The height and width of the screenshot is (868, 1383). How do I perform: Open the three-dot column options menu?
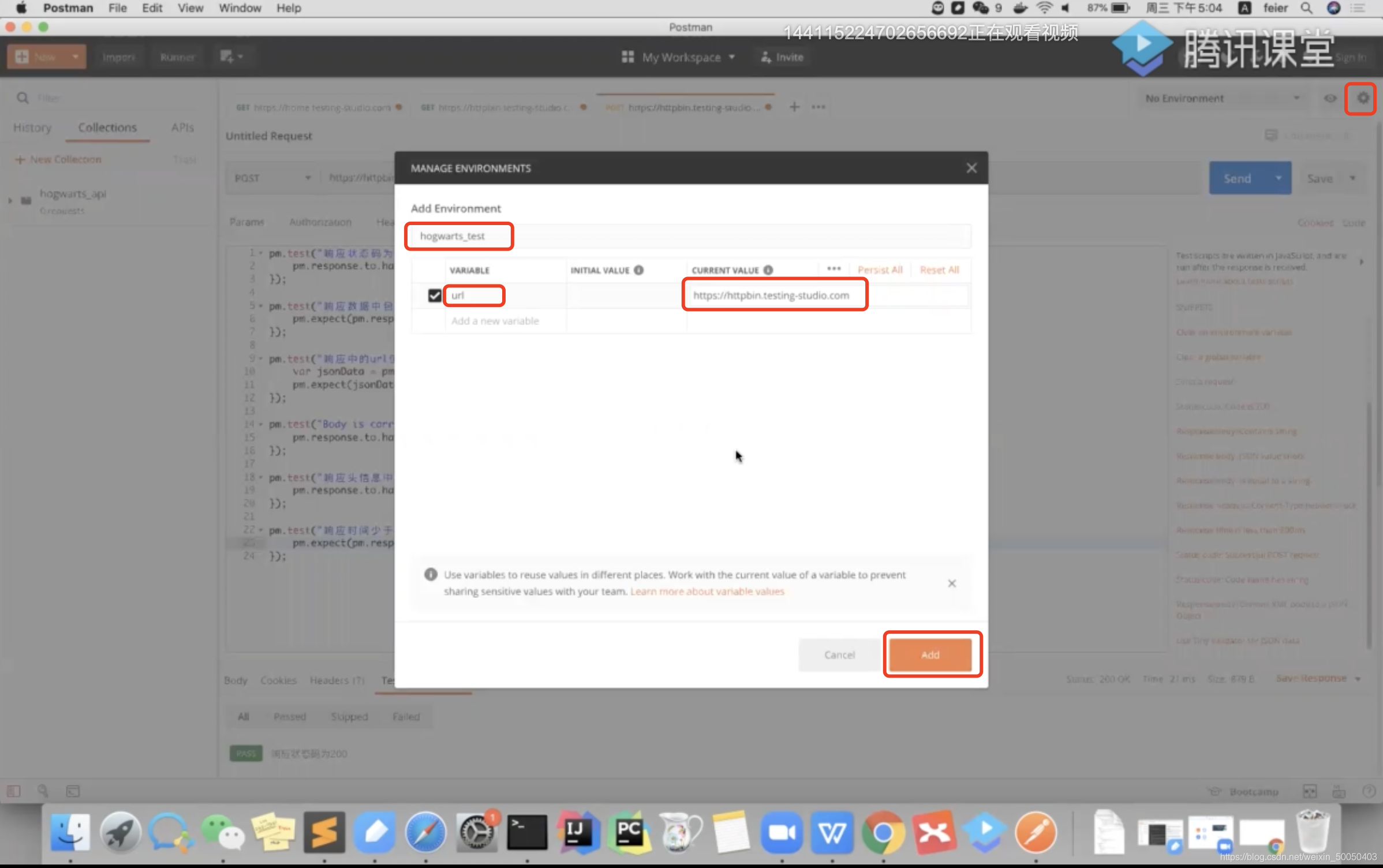click(x=833, y=269)
